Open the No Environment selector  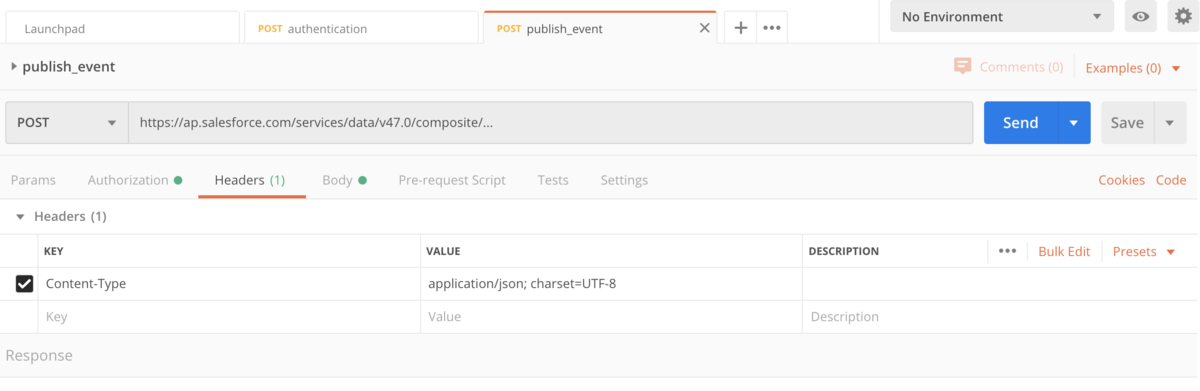point(1001,16)
